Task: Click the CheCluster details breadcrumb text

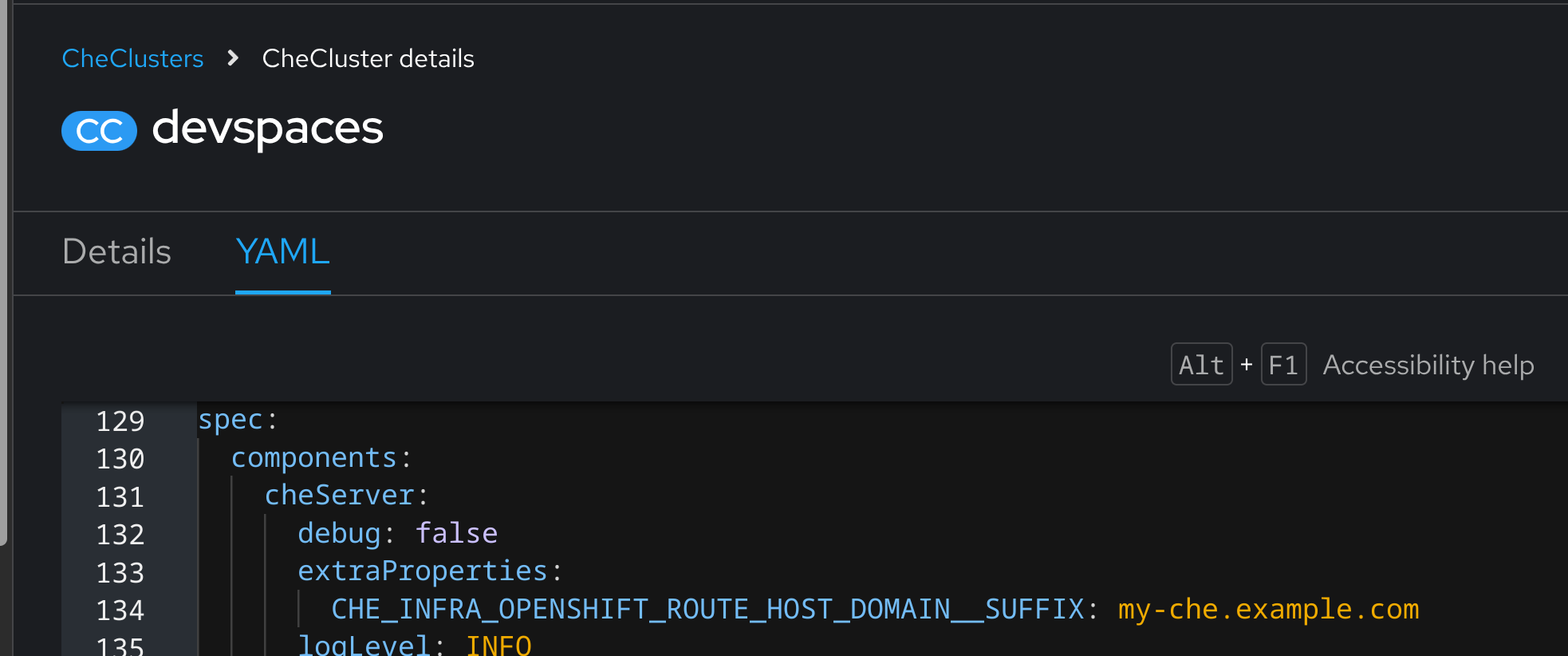Action: tap(368, 58)
